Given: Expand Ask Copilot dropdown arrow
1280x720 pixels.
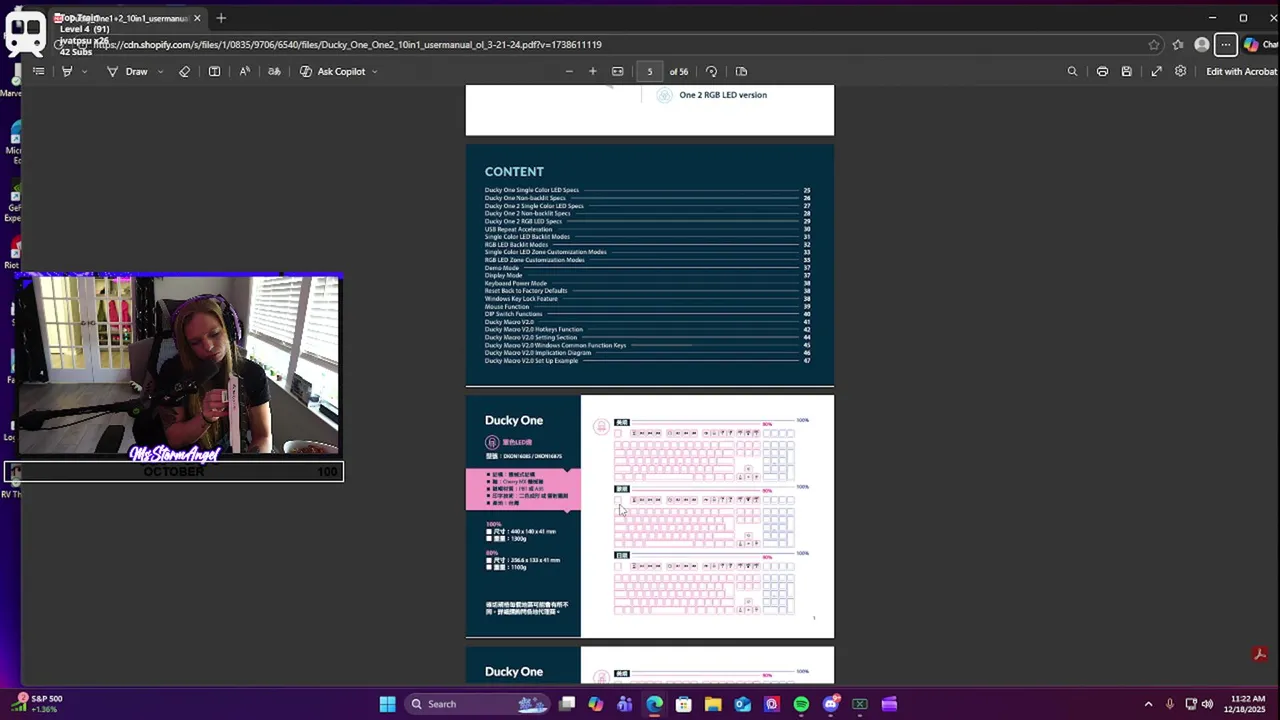Looking at the screenshot, I should tap(375, 71).
